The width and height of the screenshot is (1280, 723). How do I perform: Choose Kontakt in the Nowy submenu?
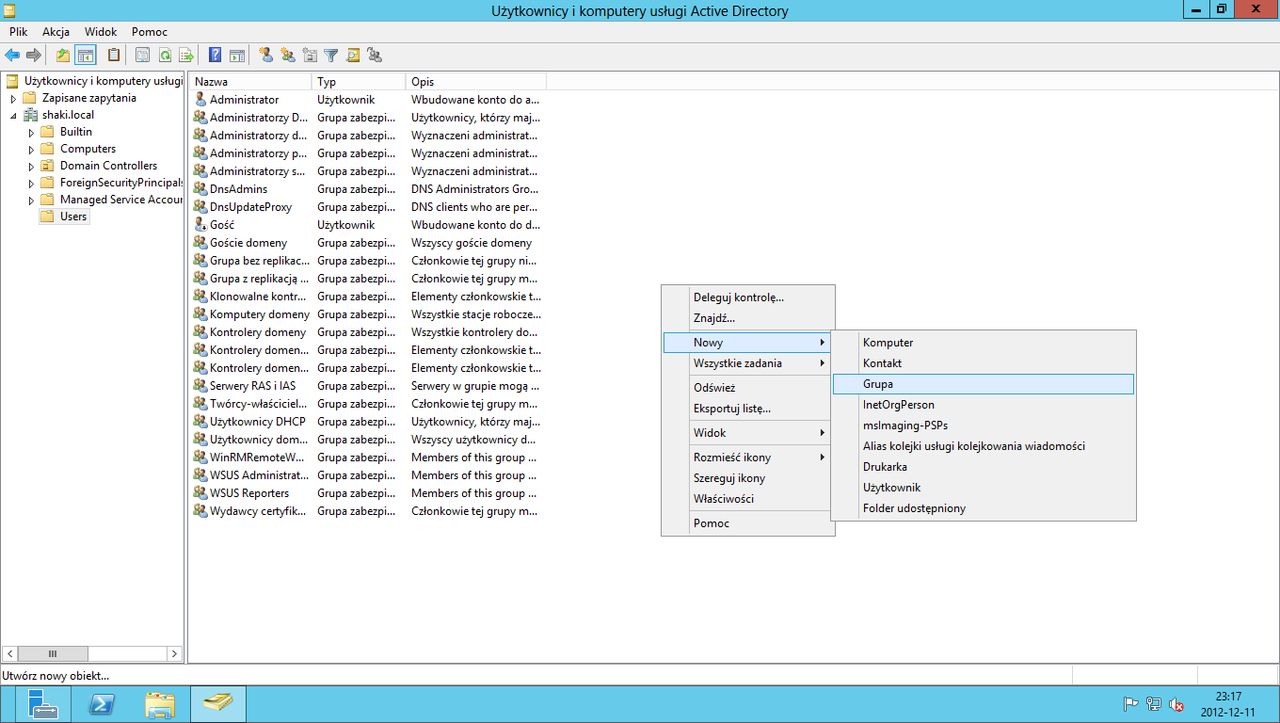pos(983,363)
